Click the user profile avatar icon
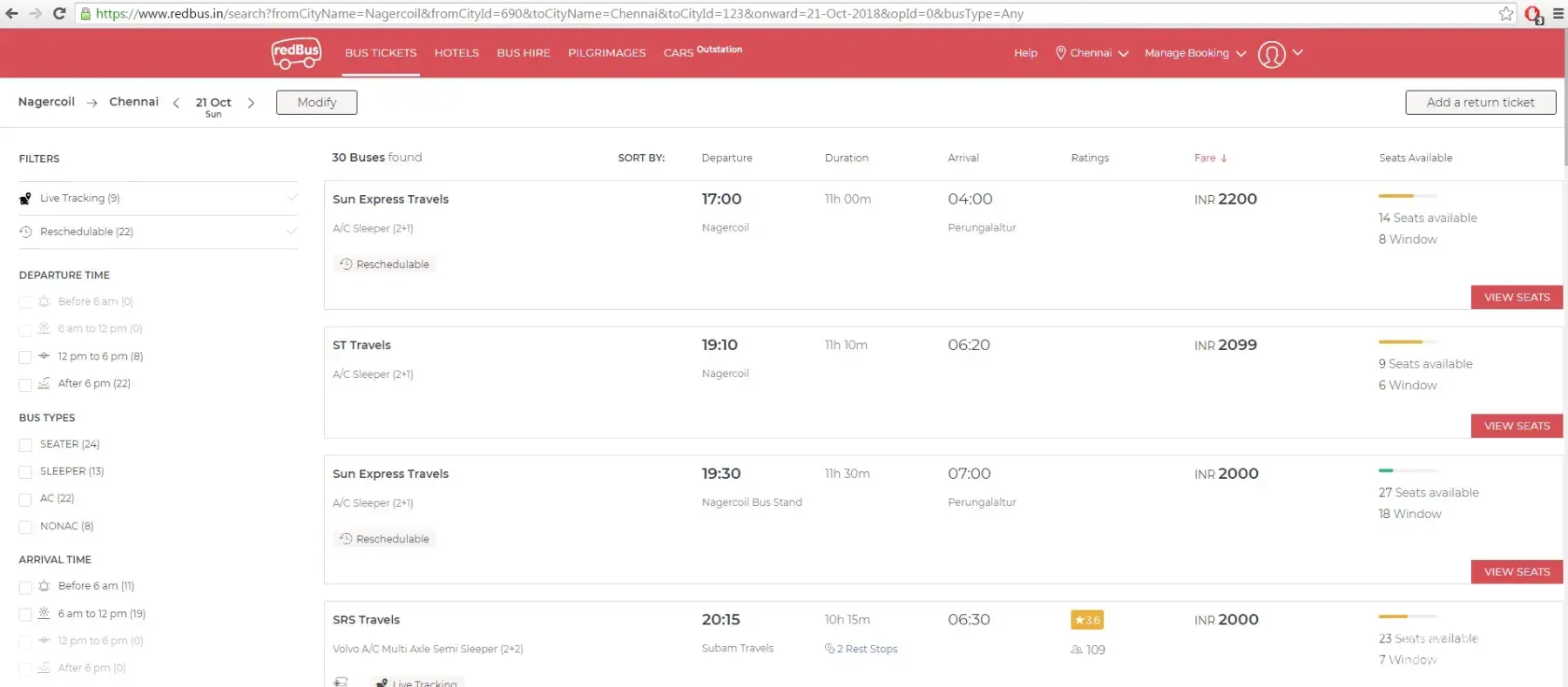The height and width of the screenshot is (687, 1568). point(1271,54)
